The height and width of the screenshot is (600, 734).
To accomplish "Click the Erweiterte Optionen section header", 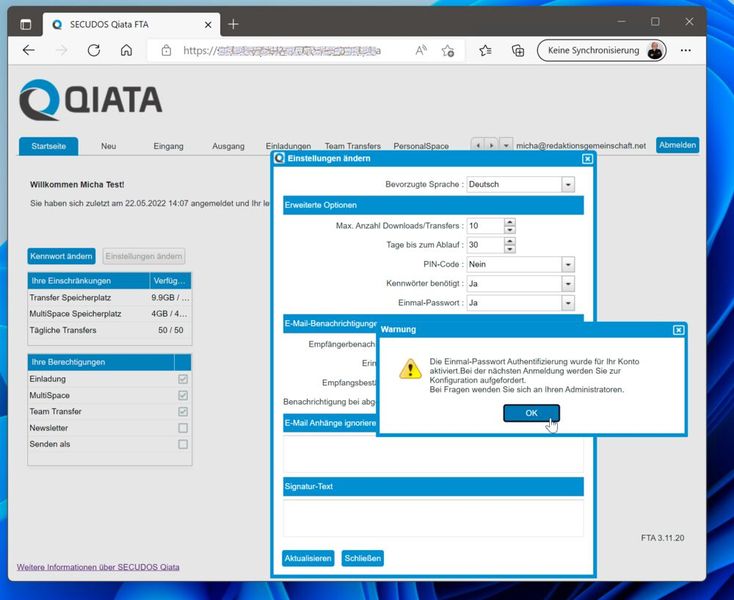I will coord(433,205).
